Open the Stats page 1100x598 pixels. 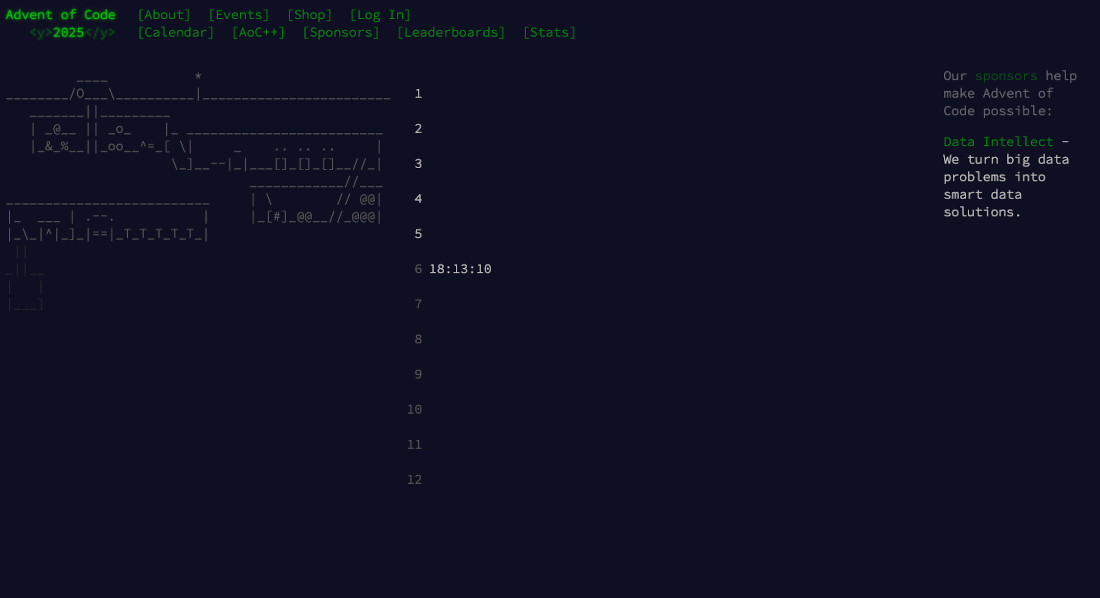pyautogui.click(x=549, y=32)
